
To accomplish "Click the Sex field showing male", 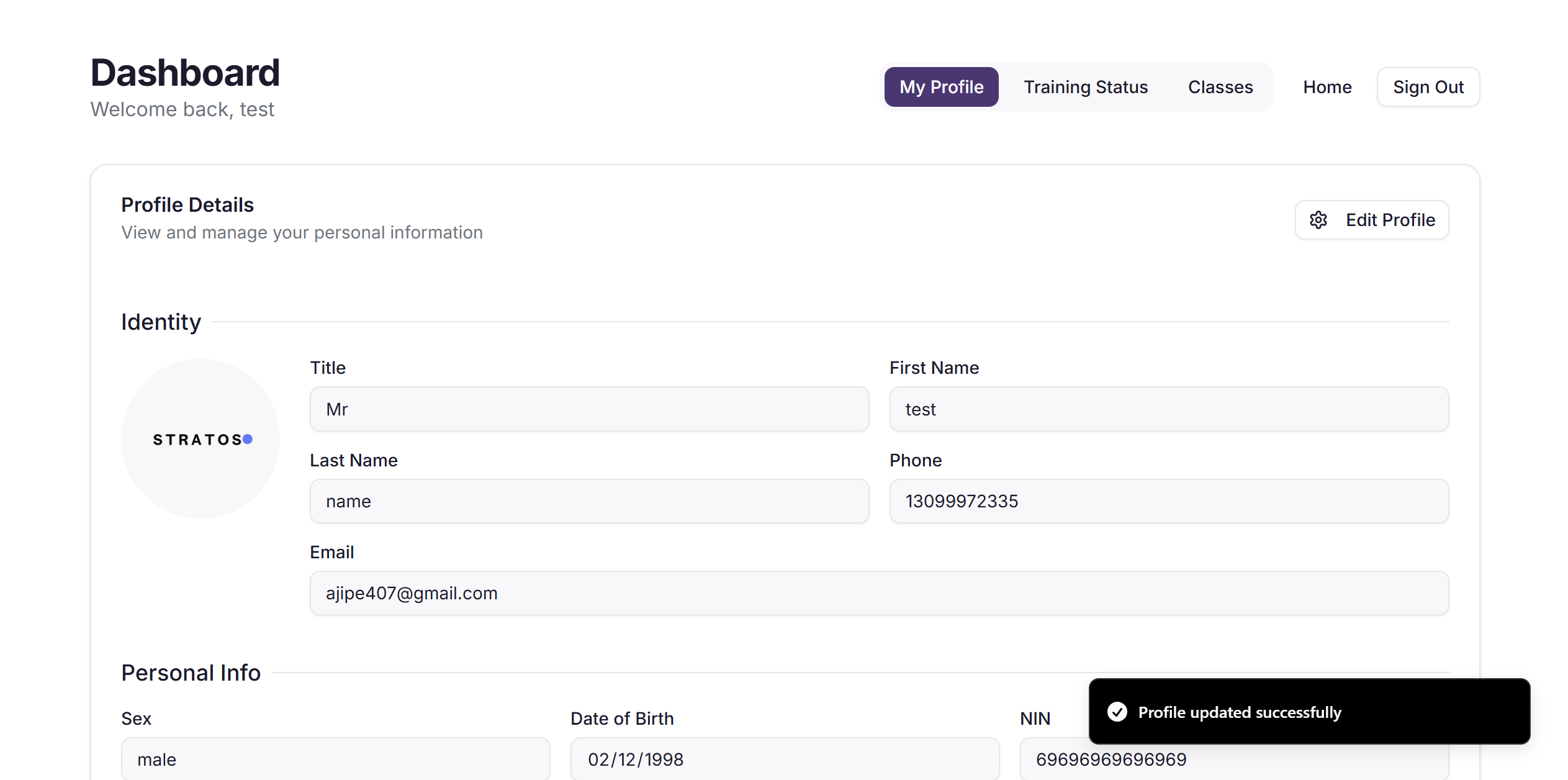I will click(x=335, y=759).
